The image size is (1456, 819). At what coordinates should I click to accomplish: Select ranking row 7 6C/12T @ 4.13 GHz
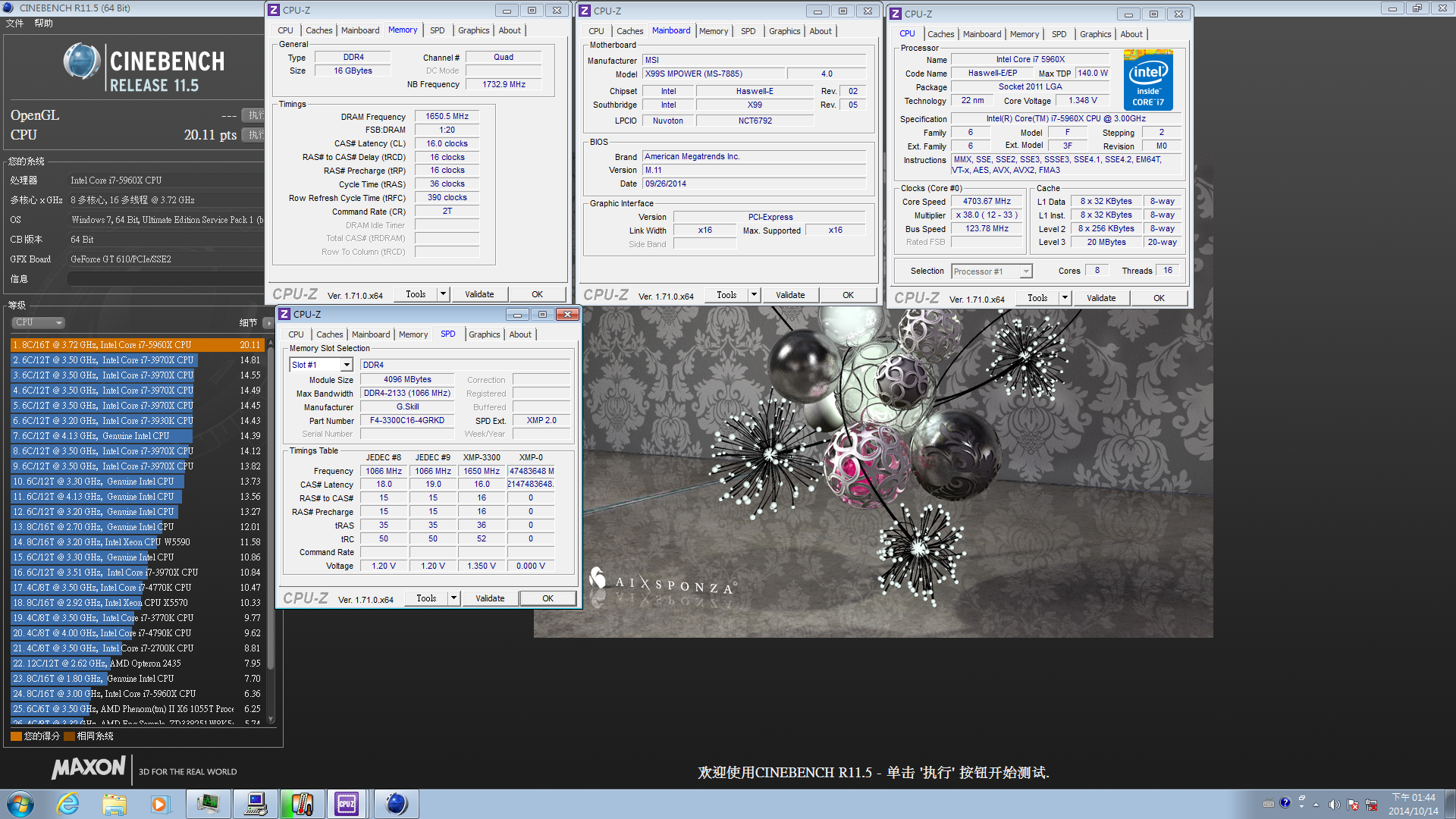(136, 436)
